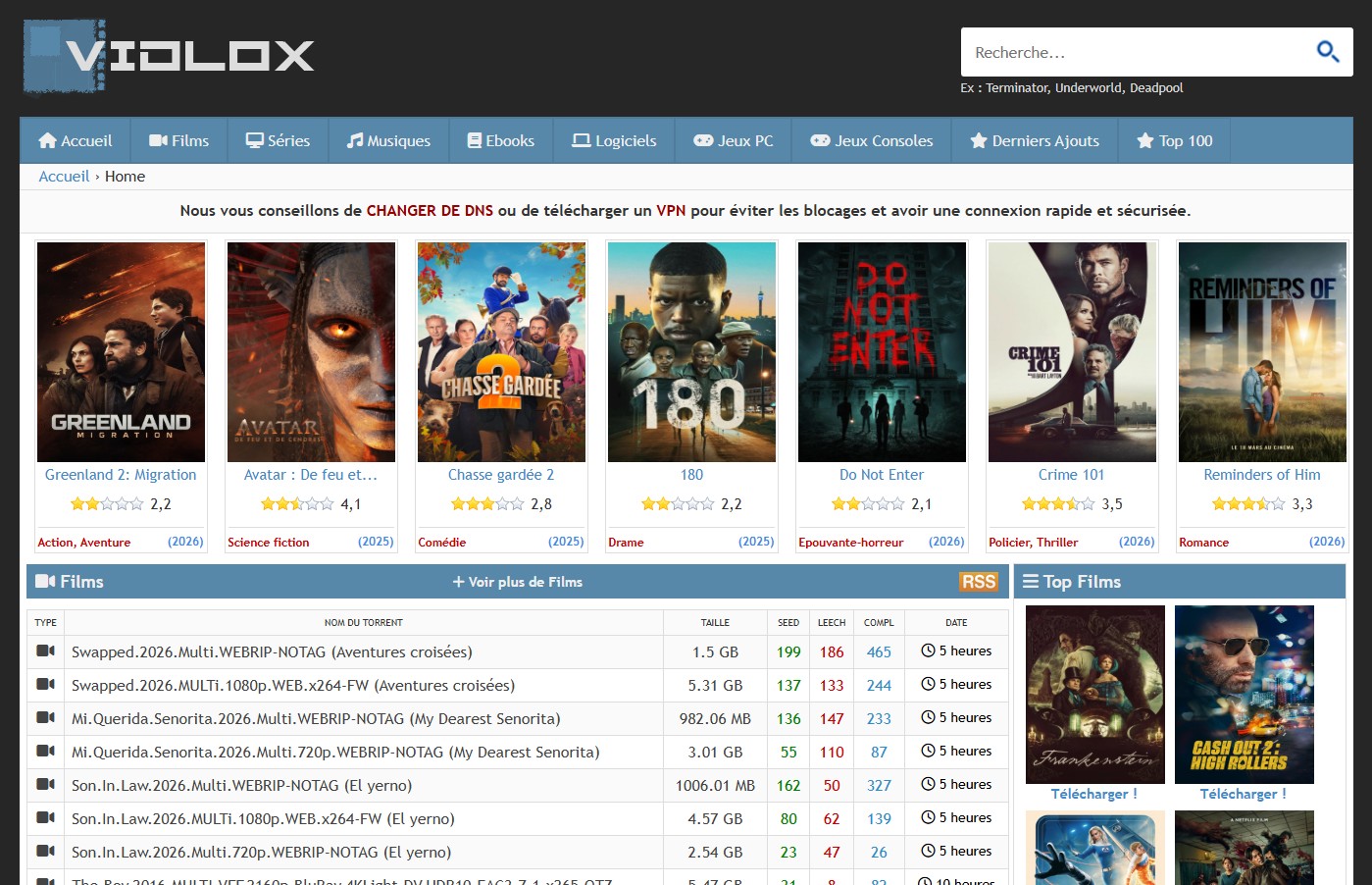Click camera icon of Swapped 1.5 GB row
Screen dimensions: 1372x885
tap(45, 651)
